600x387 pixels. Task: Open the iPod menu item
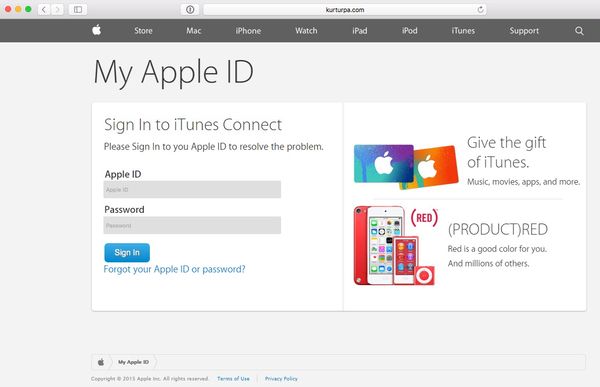pos(409,31)
